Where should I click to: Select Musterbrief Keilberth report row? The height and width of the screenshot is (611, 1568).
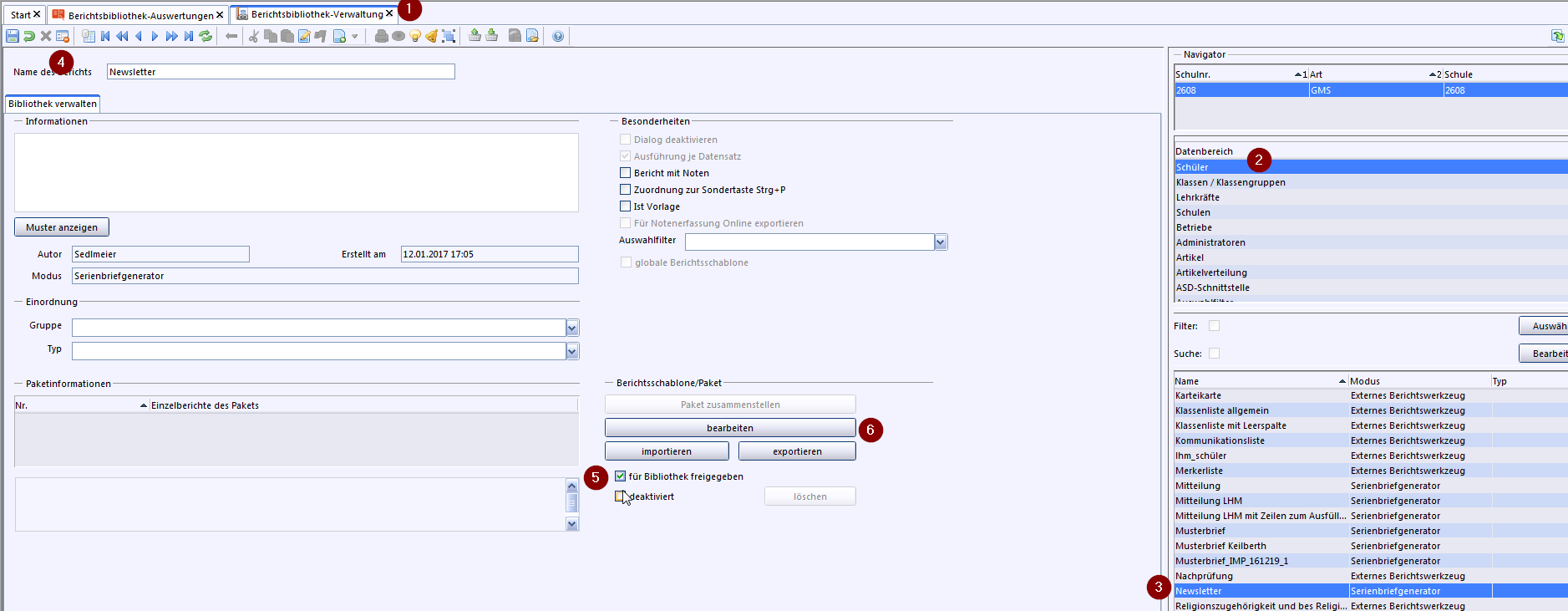[1371, 546]
